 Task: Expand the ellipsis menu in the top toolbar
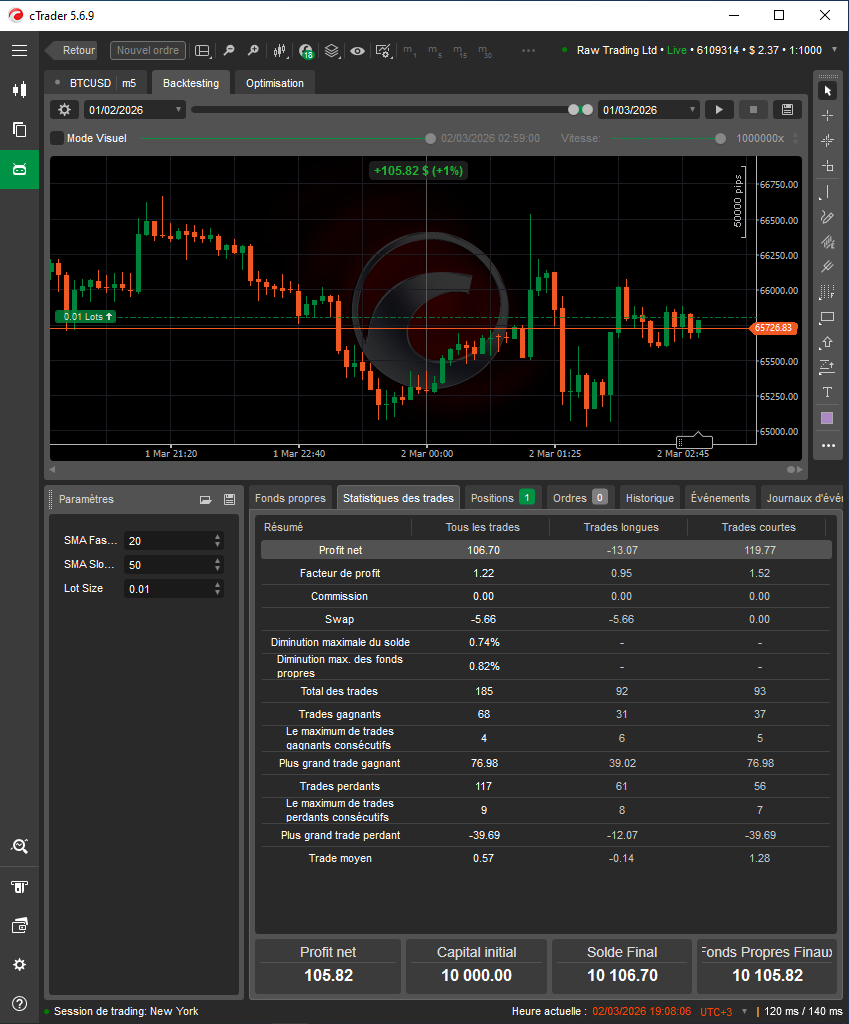(x=528, y=51)
